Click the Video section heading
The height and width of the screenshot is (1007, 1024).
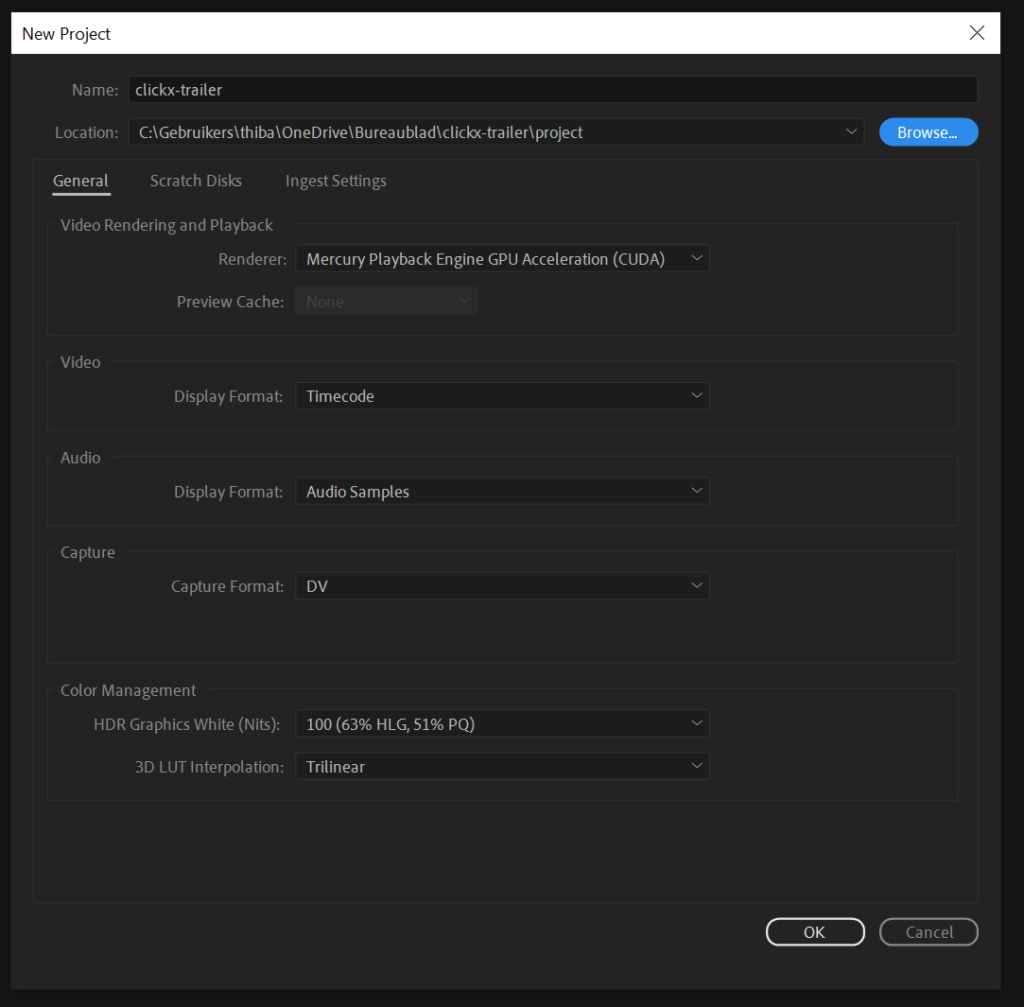pos(80,362)
